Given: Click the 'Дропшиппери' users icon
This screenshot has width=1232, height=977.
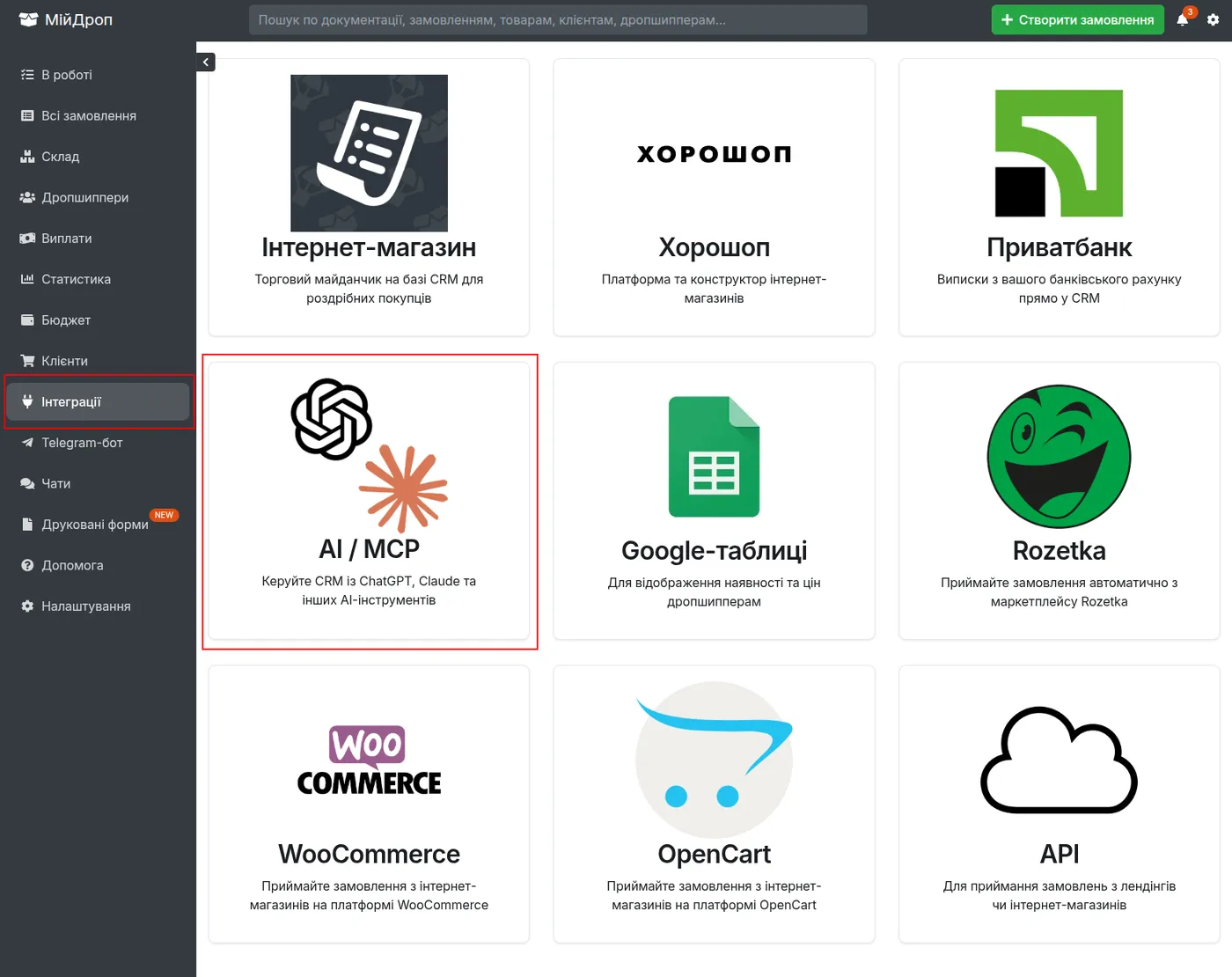Looking at the screenshot, I should [x=27, y=197].
